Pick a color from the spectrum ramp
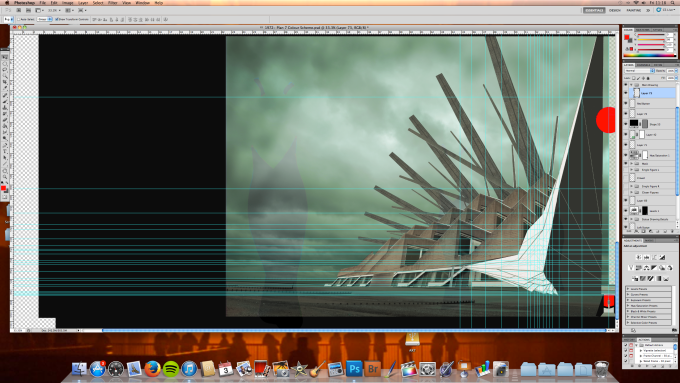This screenshot has height=383, width=680. tap(650, 55)
